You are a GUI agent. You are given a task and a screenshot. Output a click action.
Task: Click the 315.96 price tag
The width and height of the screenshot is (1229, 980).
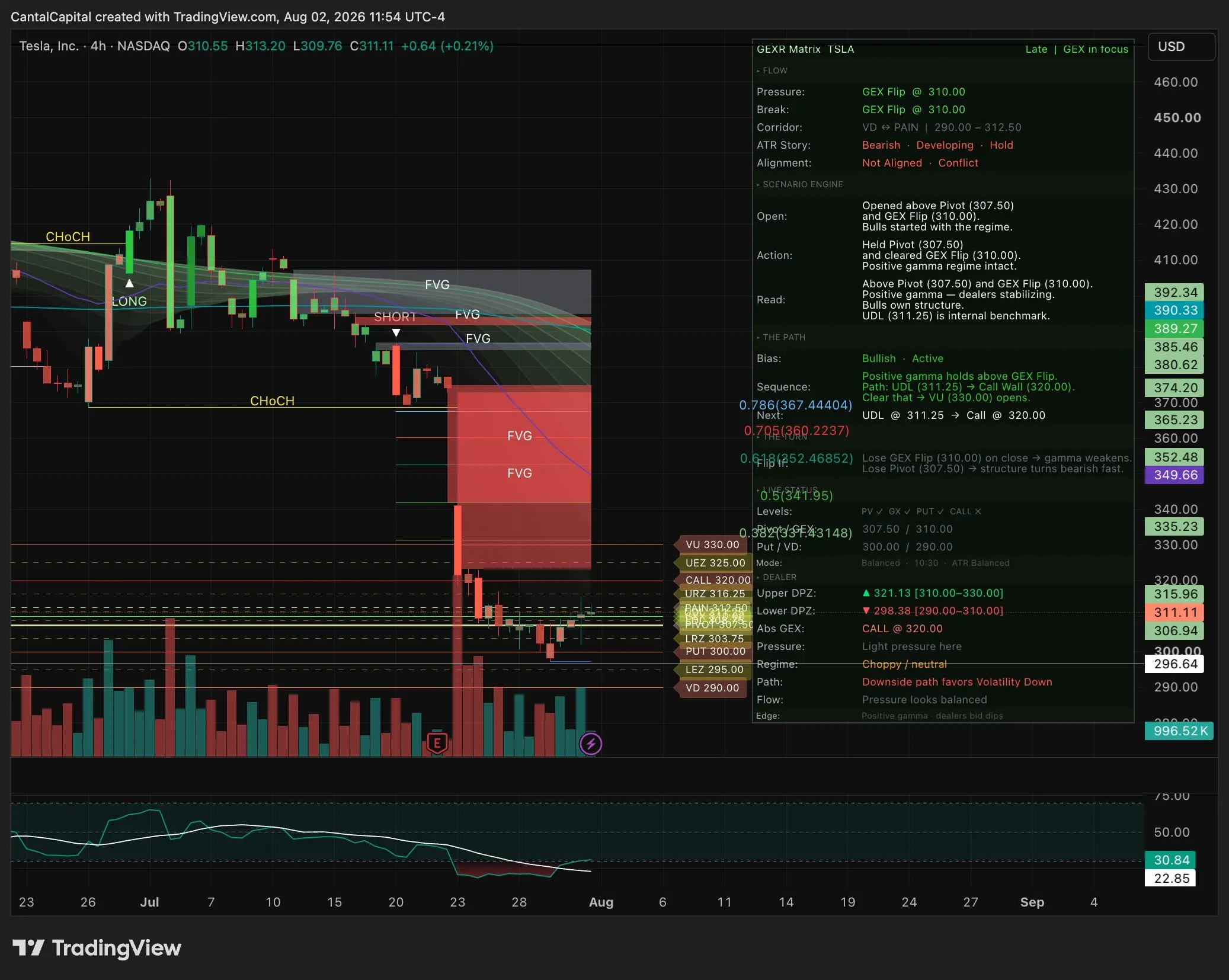[1174, 594]
